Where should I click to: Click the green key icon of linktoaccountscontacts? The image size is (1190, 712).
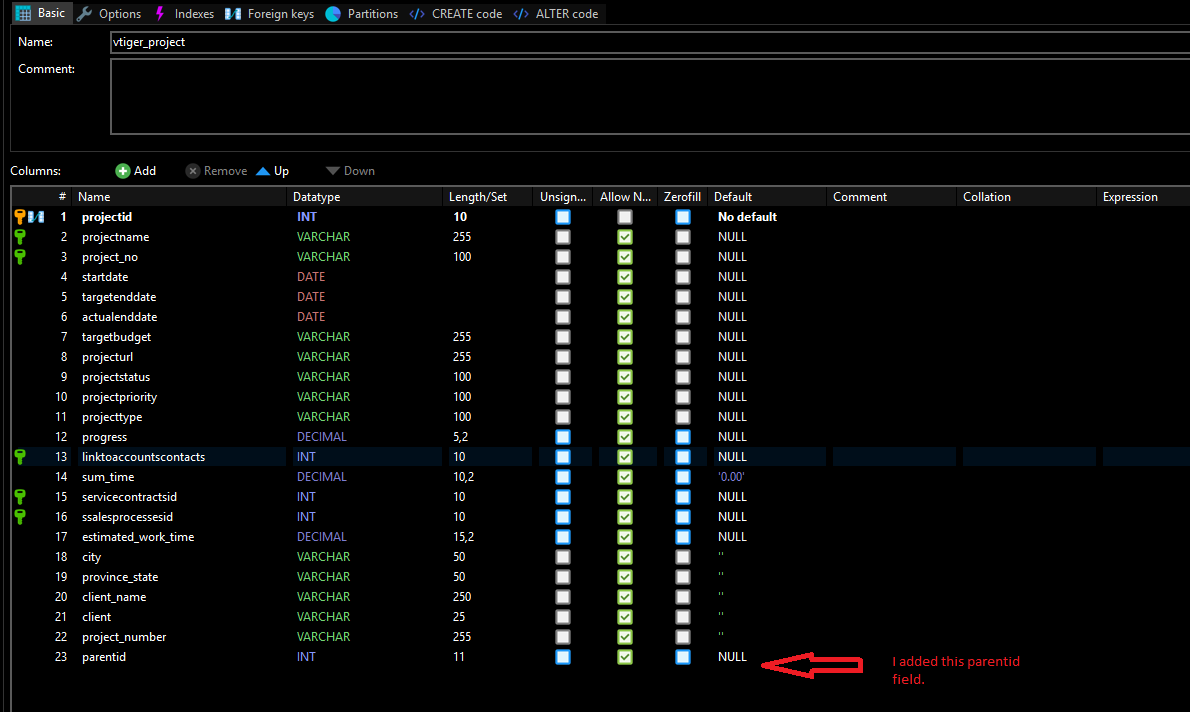click(20, 457)
